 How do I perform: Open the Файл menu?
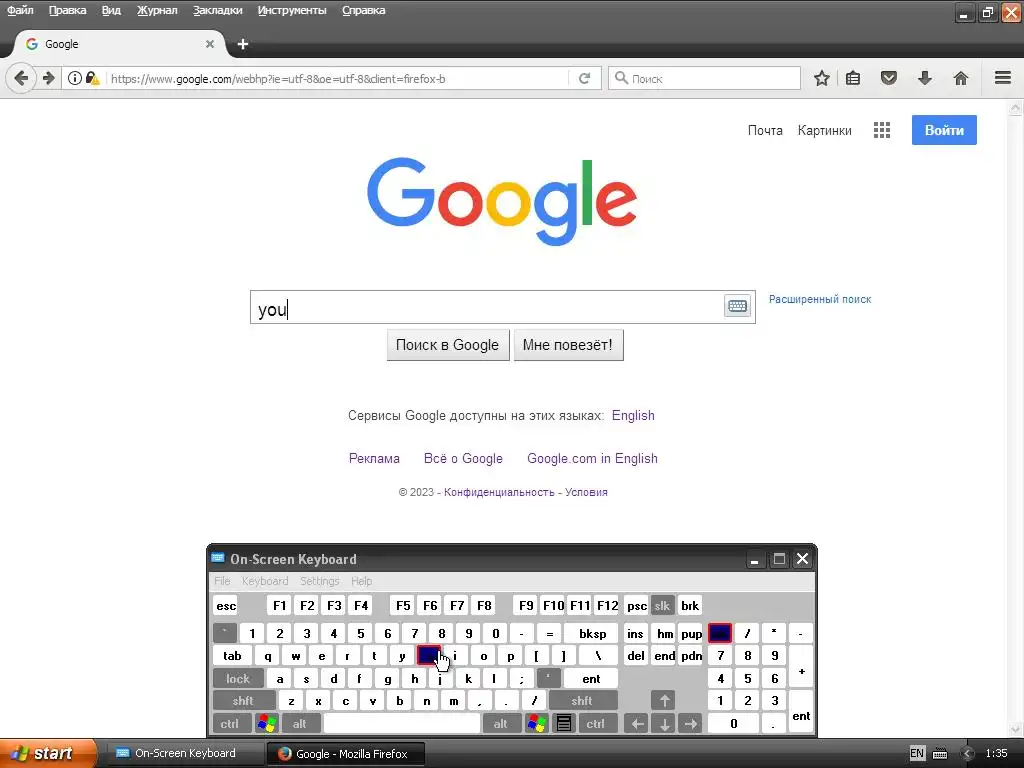(20, 10)
